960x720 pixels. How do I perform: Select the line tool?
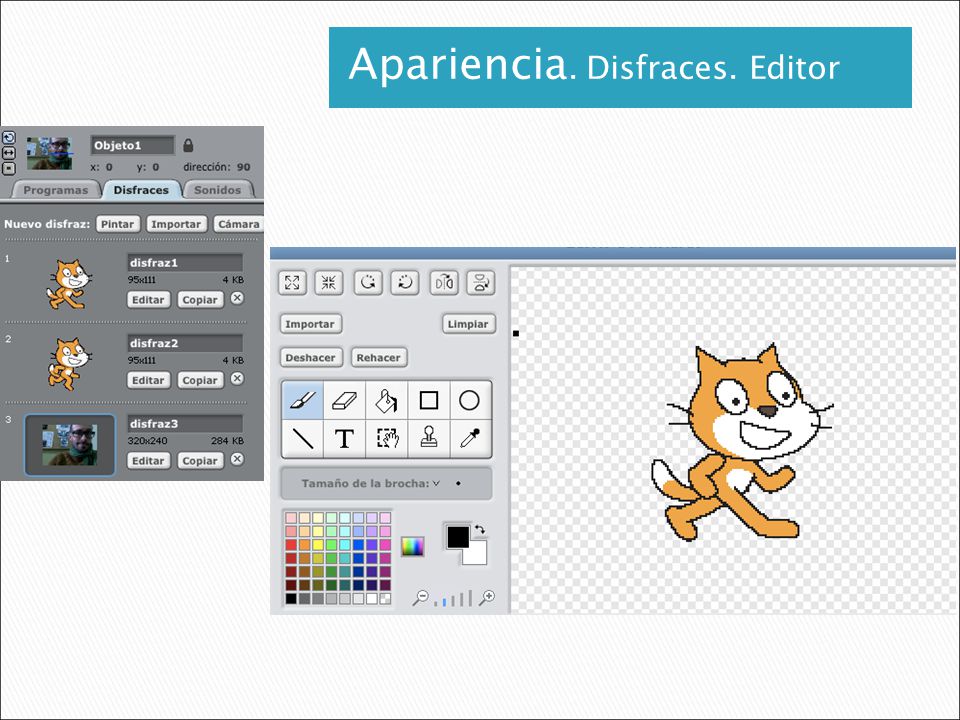click(303, 438)
